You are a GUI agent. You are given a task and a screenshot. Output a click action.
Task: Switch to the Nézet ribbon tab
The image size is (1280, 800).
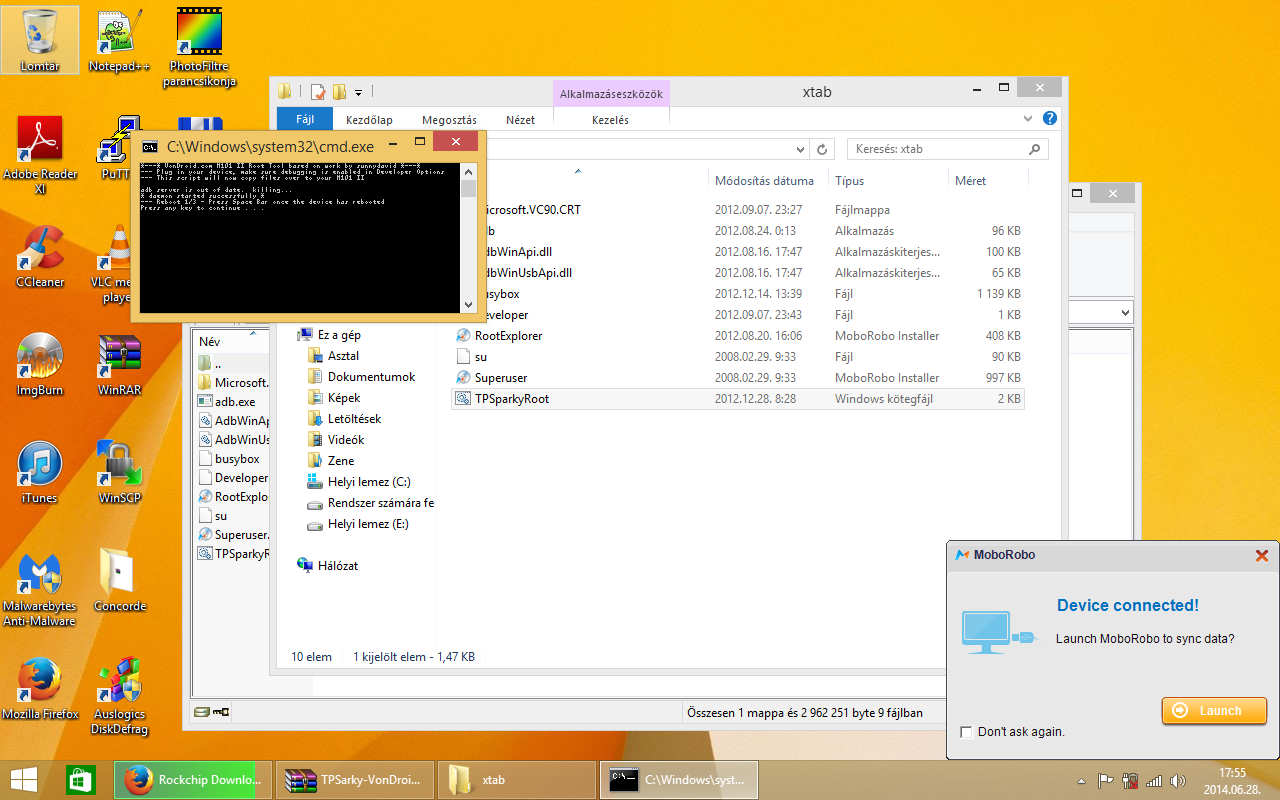(520, 120)
